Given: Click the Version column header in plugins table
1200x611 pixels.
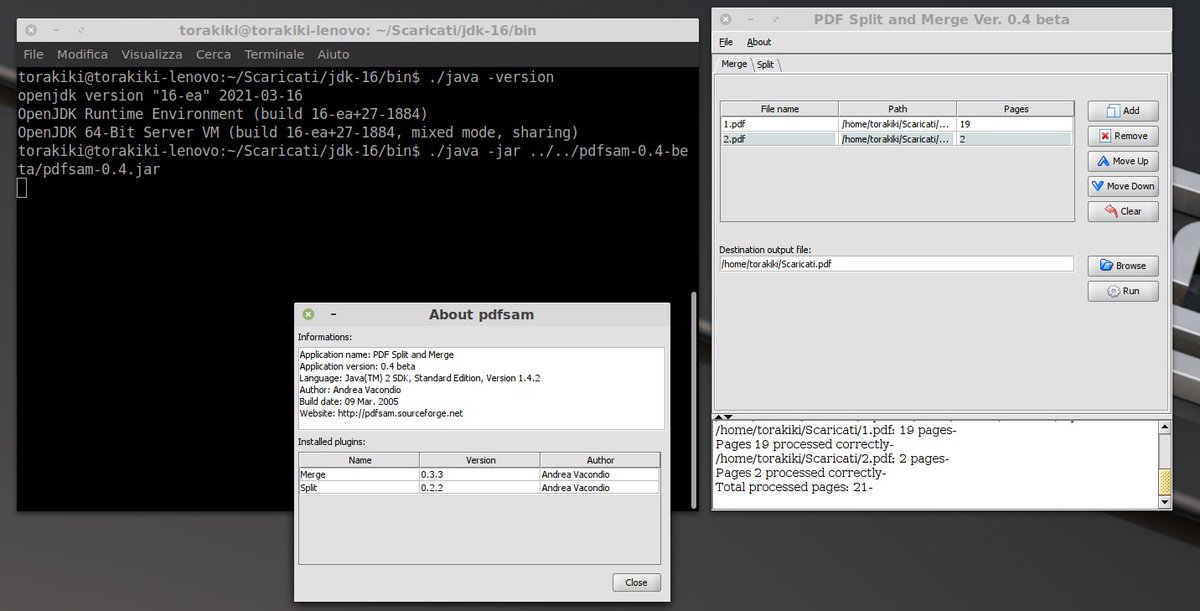Looking at the screenshot, I should (480, 460).
